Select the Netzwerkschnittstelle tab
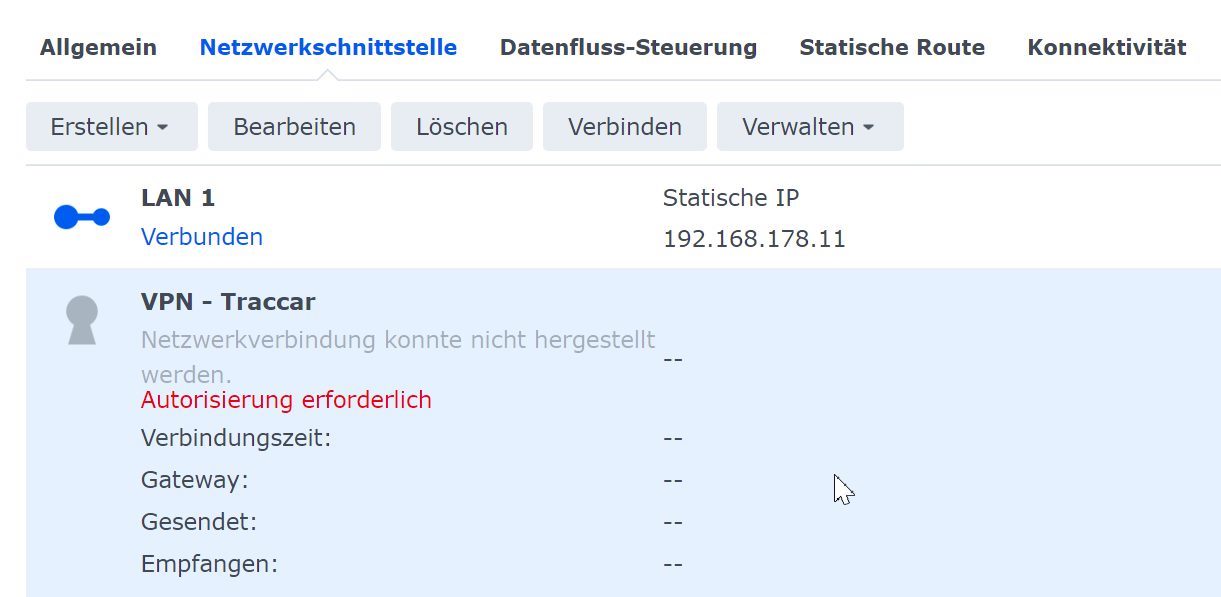Image resolution: width=1221 pixels, height=597 pixels. pyautogui.click(x=328, y=47)
